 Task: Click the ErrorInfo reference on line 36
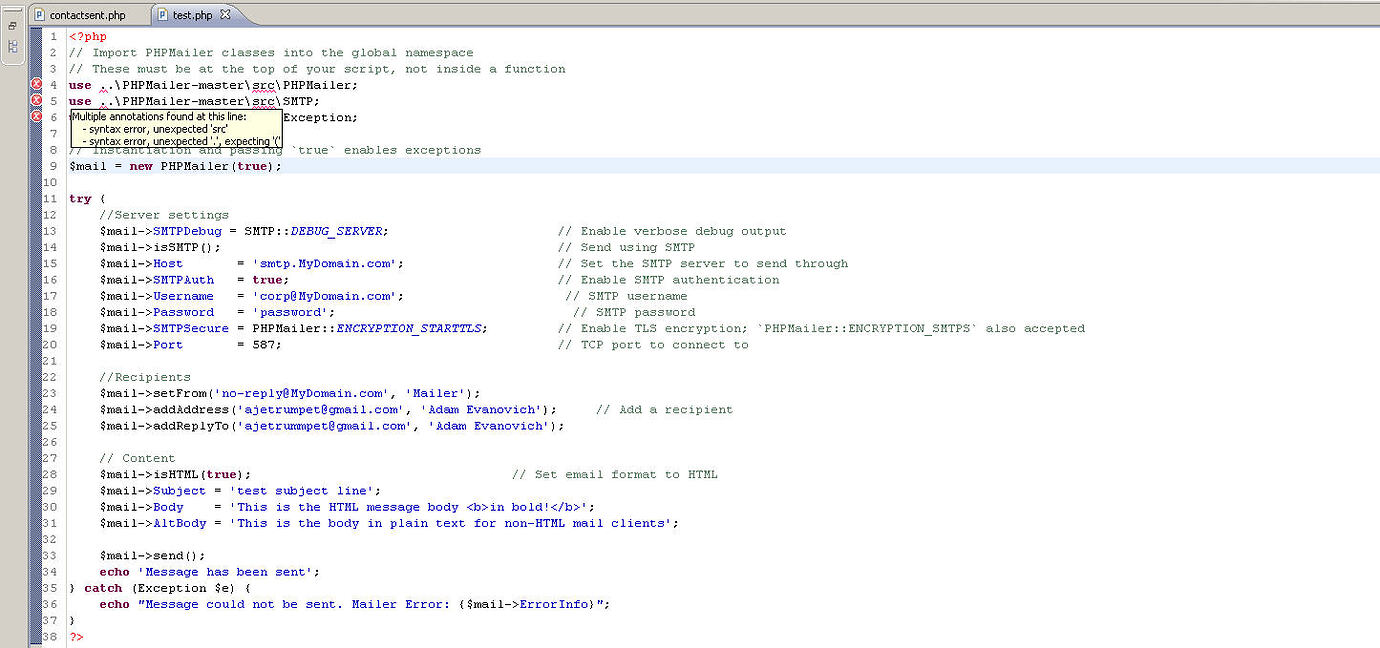(x=552, y=604)
